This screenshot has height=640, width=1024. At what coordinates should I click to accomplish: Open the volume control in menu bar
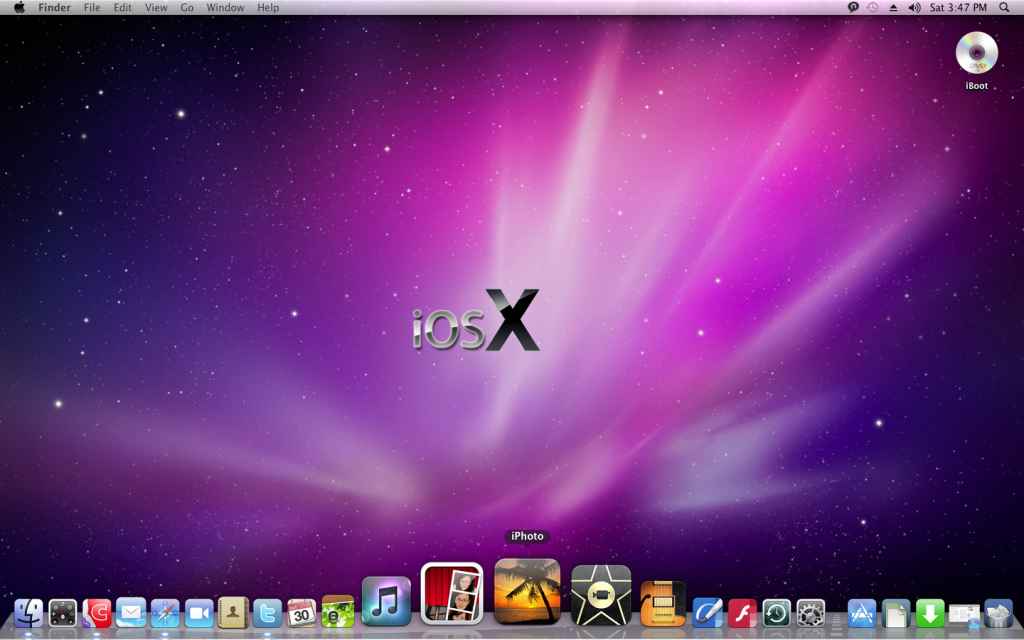[914, 7]
